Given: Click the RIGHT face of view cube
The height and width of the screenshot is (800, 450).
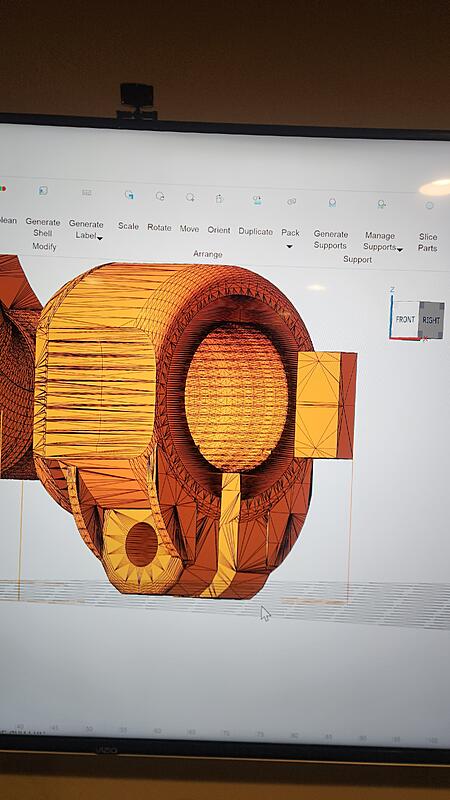Looking at the screenshot, I should coord(431,320).
